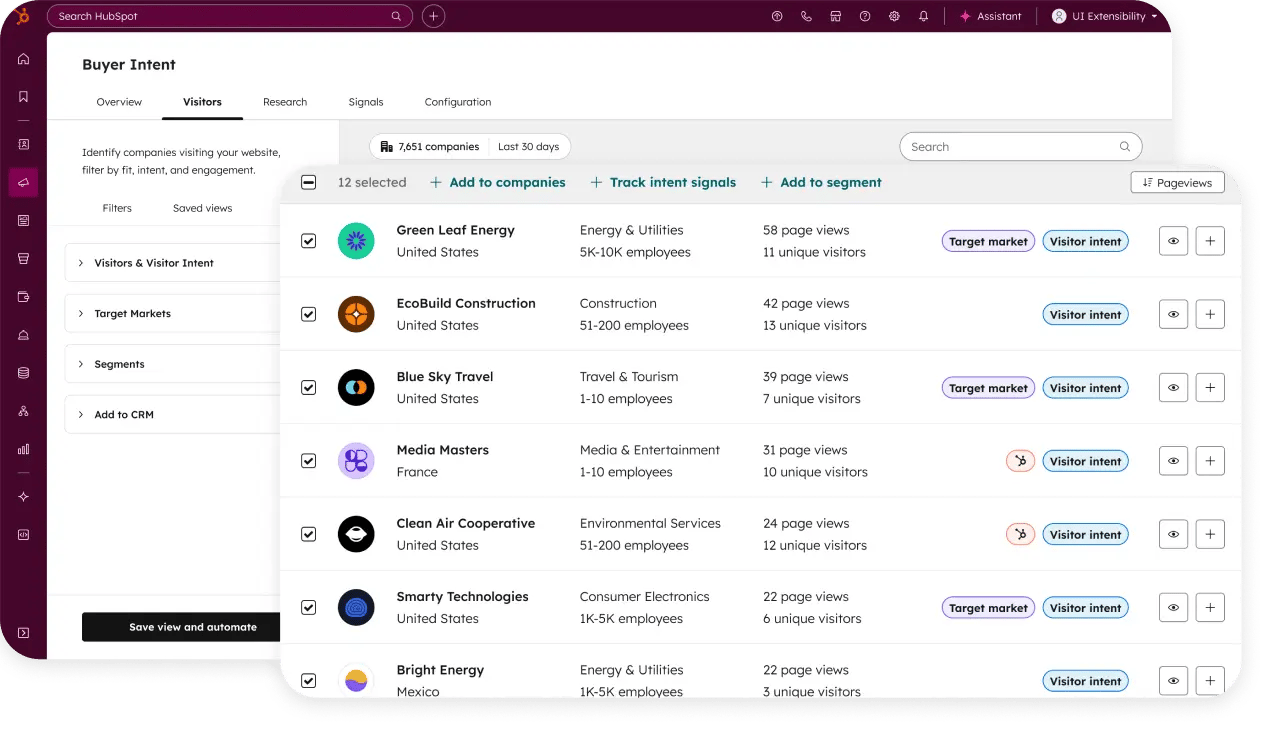Open the funnel icon in the sidebar
The height and width of the screenshot is (731, 1280).
[x=23, y=258]
